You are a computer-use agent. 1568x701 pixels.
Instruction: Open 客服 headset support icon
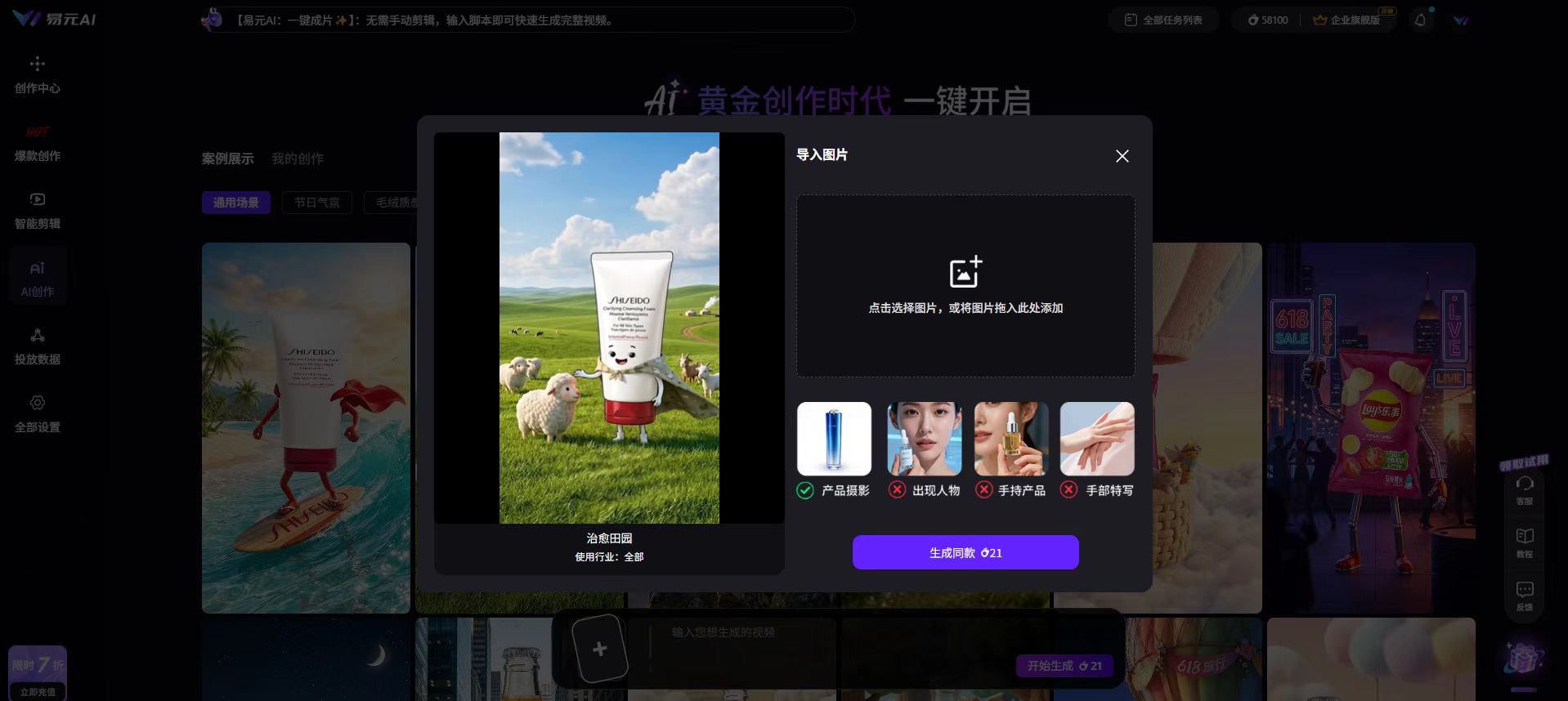coord(1525,490)
